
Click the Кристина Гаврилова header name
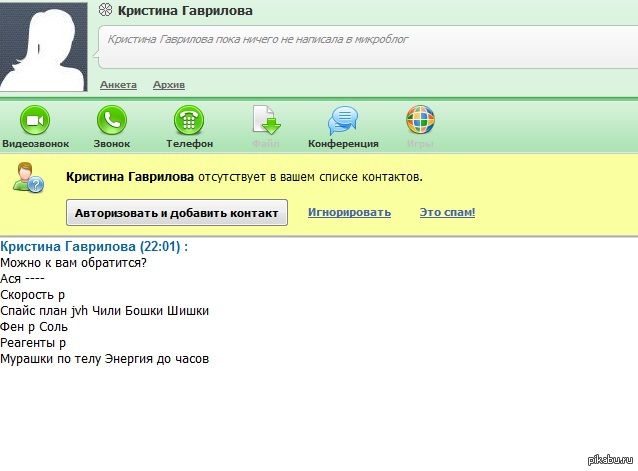185,11
